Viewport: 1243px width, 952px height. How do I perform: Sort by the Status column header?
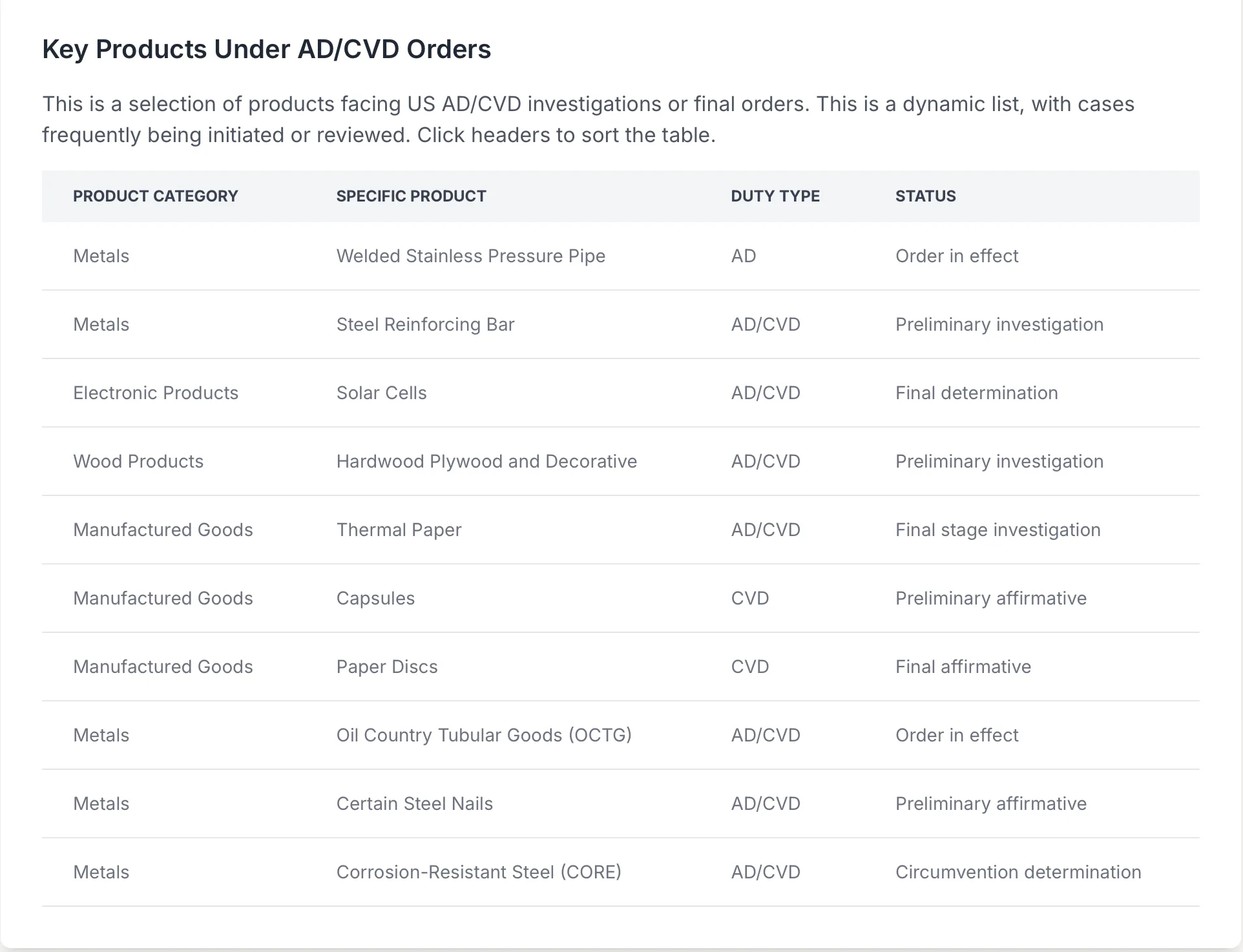925,196
